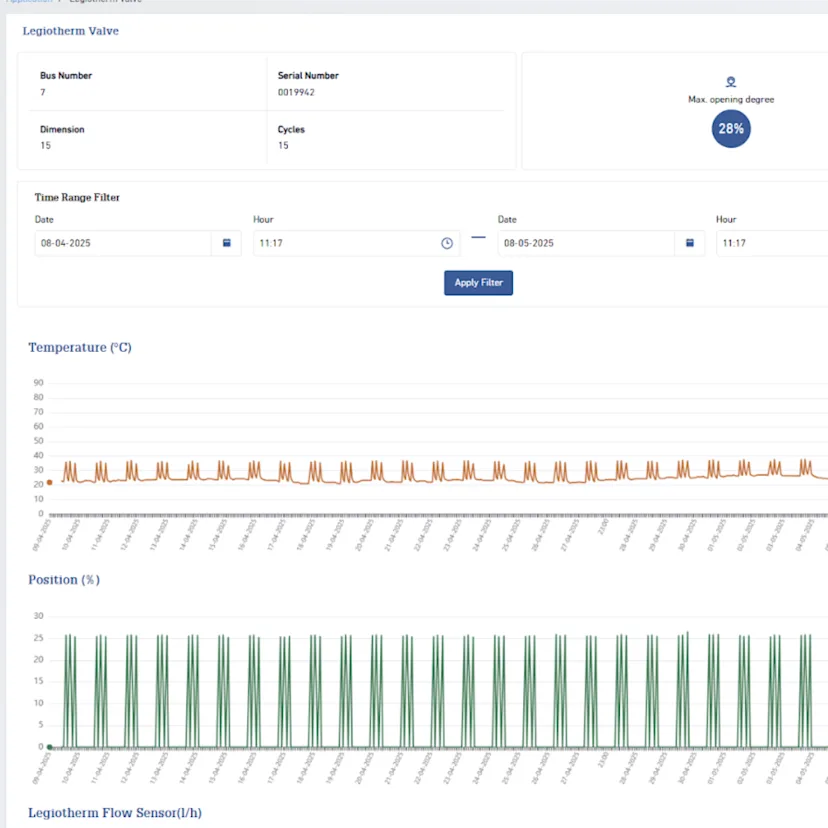The width and height of the screenshot is (828, 828).
Task: Click the Cycles label
Action: (x=291, y=129)
